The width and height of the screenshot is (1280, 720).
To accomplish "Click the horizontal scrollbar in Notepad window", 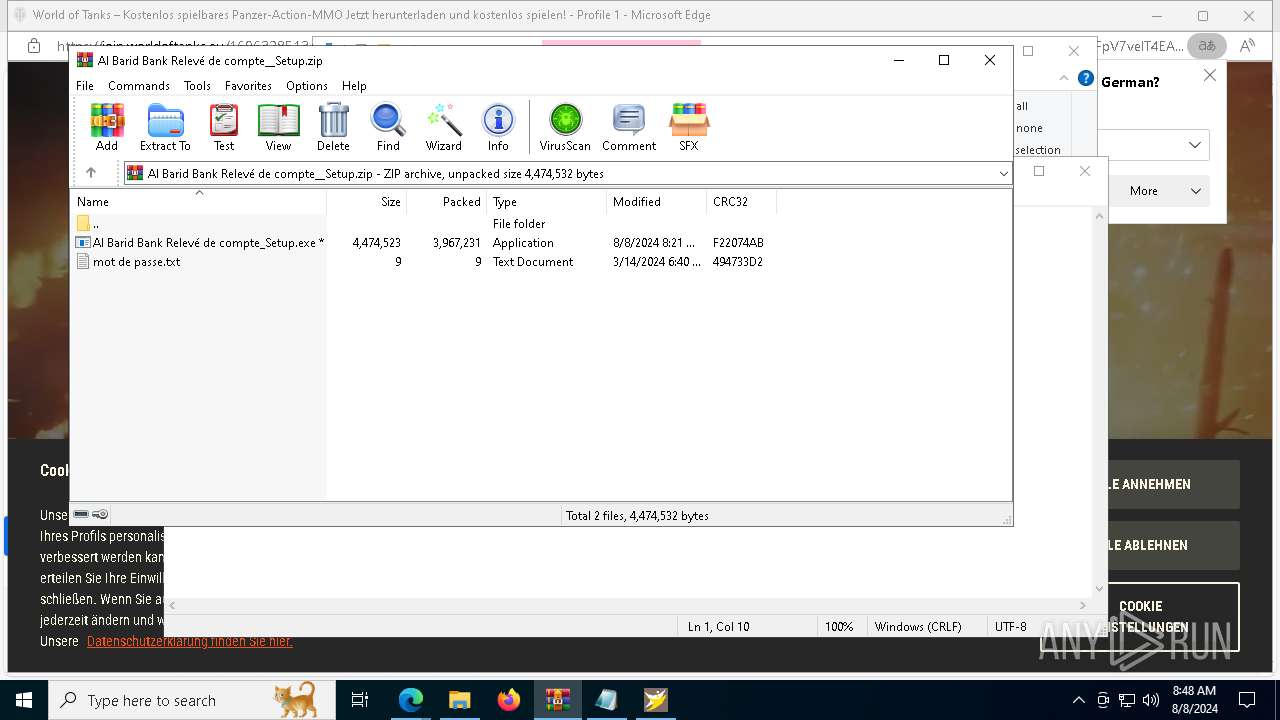I will coord(627,605).
